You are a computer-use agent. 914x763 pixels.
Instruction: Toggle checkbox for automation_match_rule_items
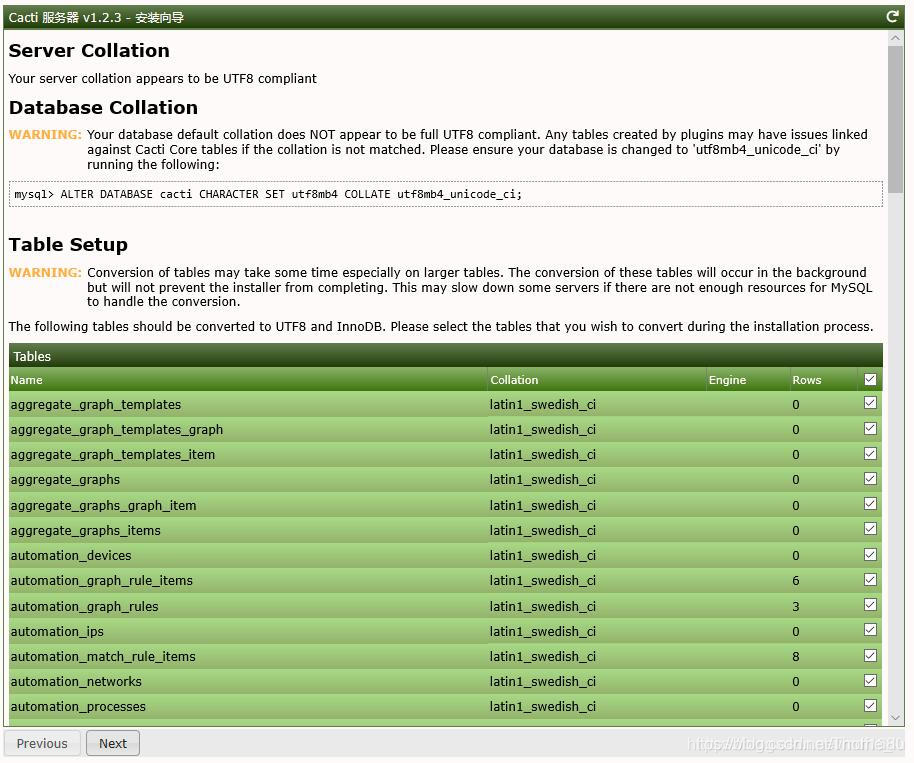pyautogui.click(x=870, y=656)
